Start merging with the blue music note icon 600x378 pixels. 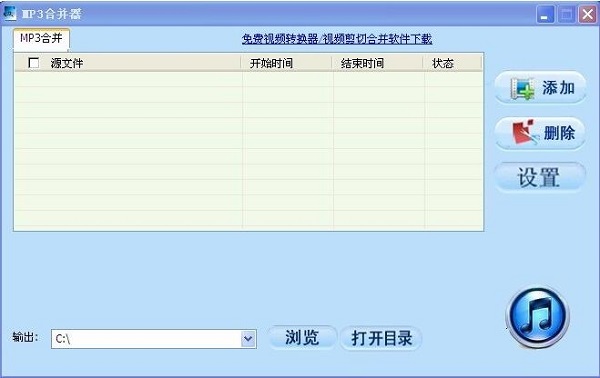[x=538, y=317]
